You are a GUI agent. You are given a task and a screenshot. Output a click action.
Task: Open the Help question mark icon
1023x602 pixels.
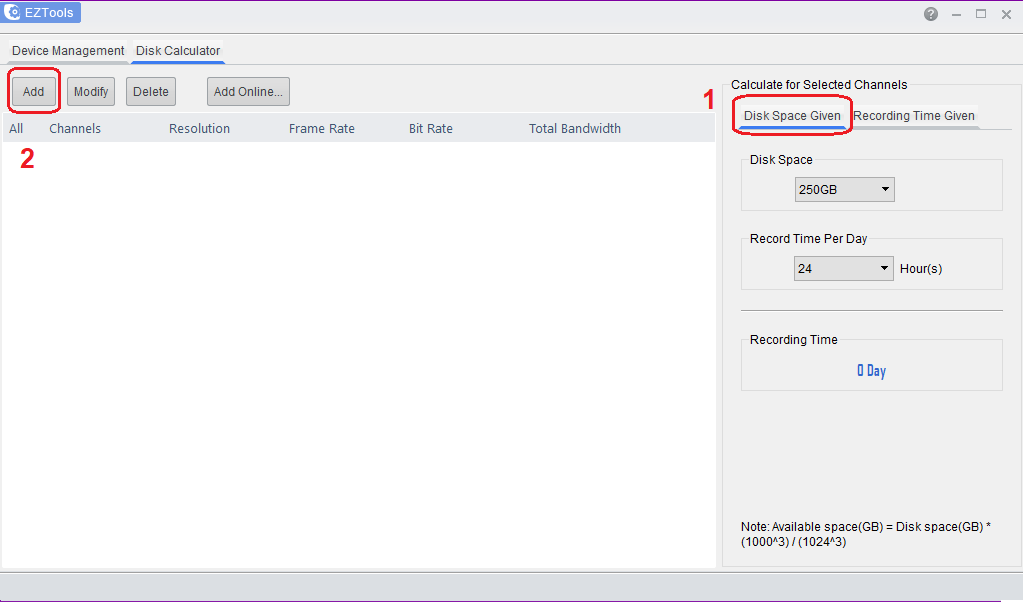coord(930,14)
